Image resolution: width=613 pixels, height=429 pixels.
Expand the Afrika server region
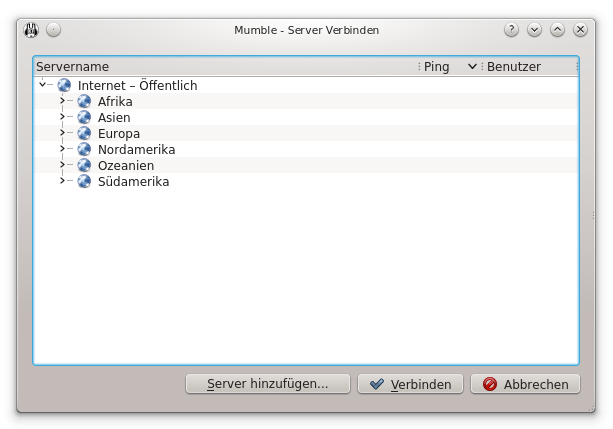pyautogui.click(x=62, y=101)
